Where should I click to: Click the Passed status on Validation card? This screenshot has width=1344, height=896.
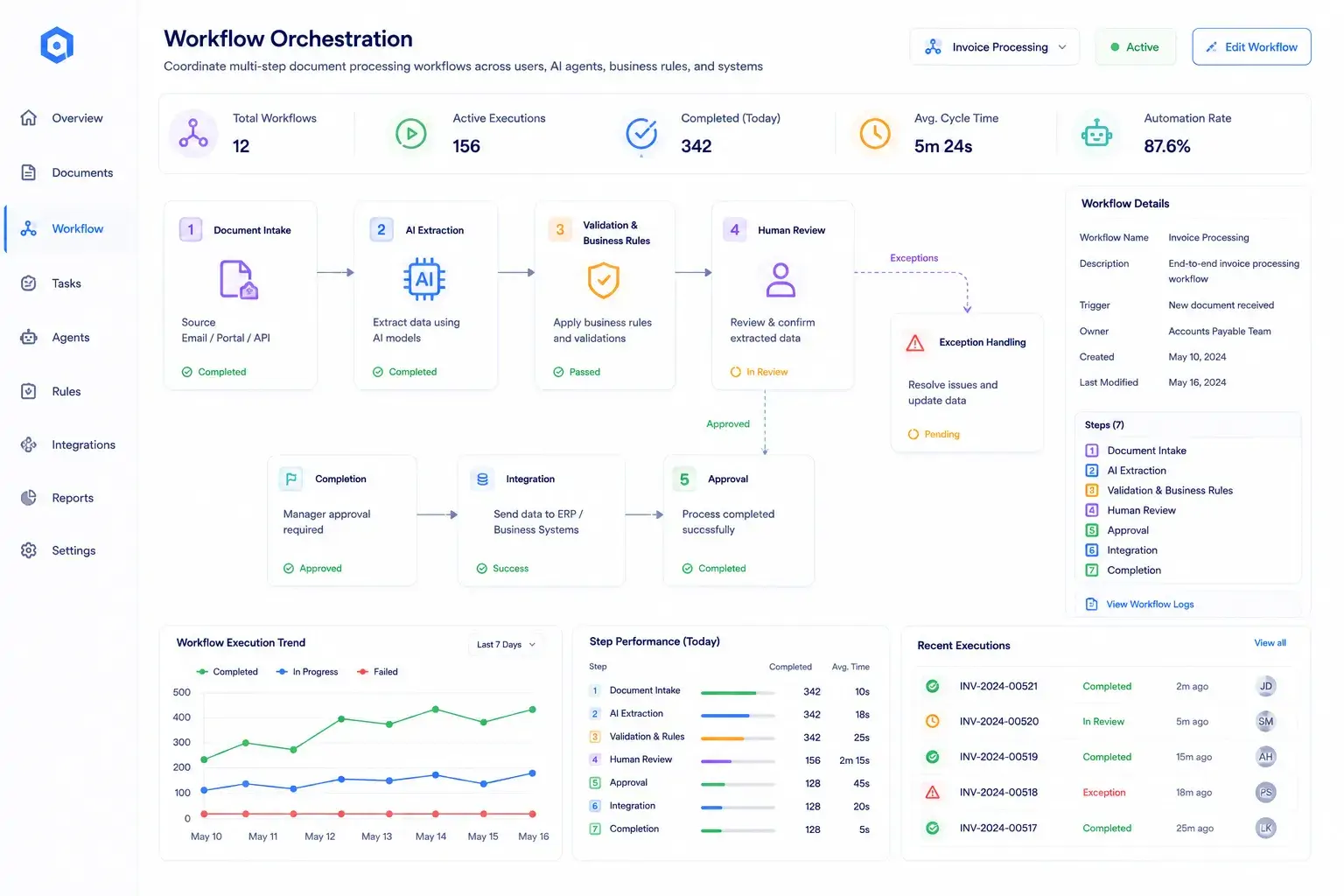577,372
